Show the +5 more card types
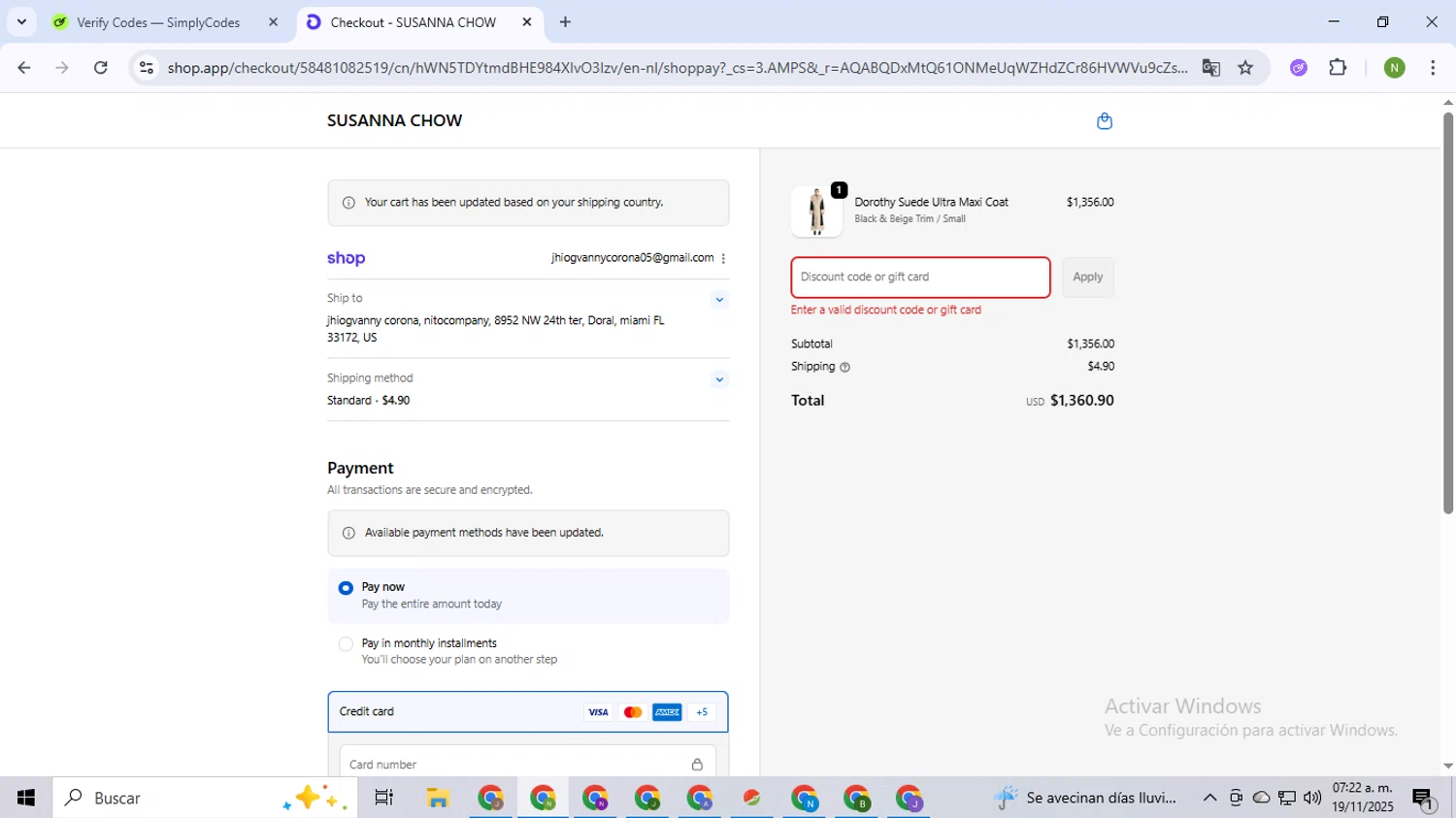 click(x=702, y=712)
